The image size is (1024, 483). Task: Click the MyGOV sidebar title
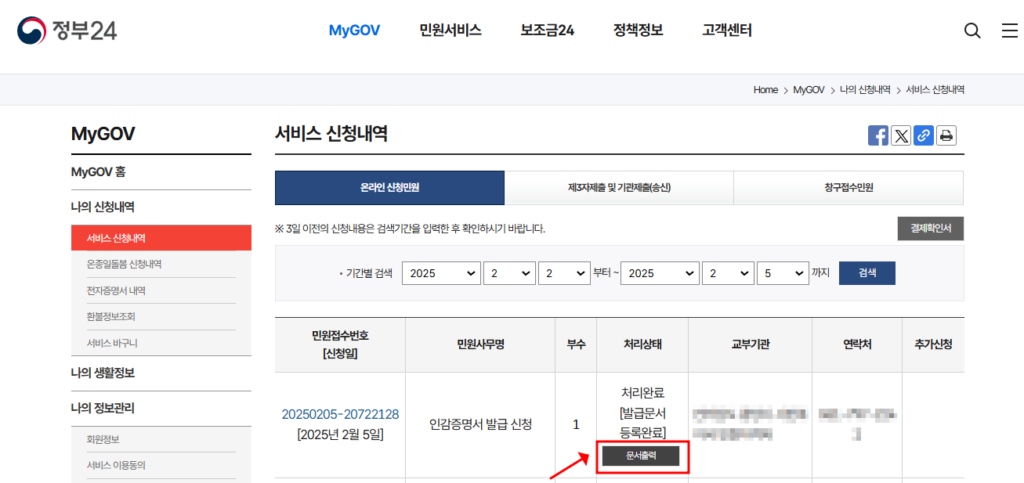pyautogui.click(x=103, y=134)
